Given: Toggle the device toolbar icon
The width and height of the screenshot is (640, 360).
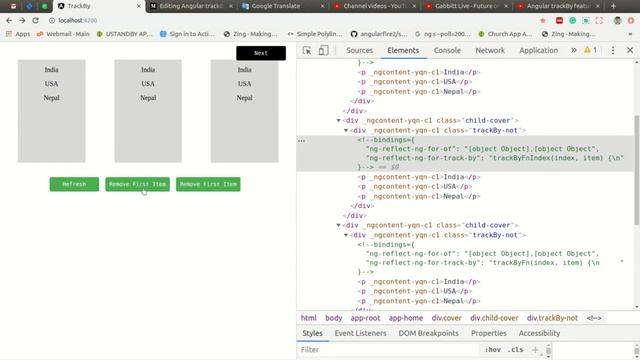Looking at the screenshot, I should click(323, 50).
